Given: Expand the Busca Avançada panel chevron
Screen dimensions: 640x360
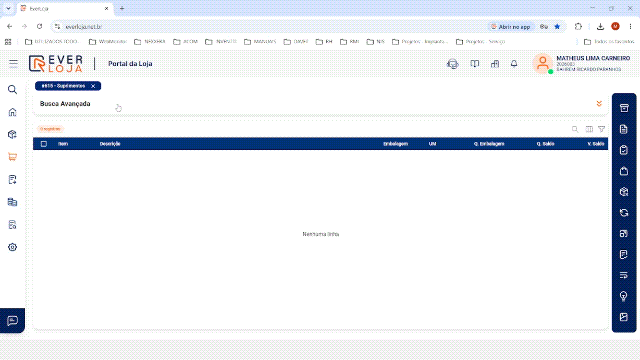Looking at the screenshot, I should pos(599,104).
